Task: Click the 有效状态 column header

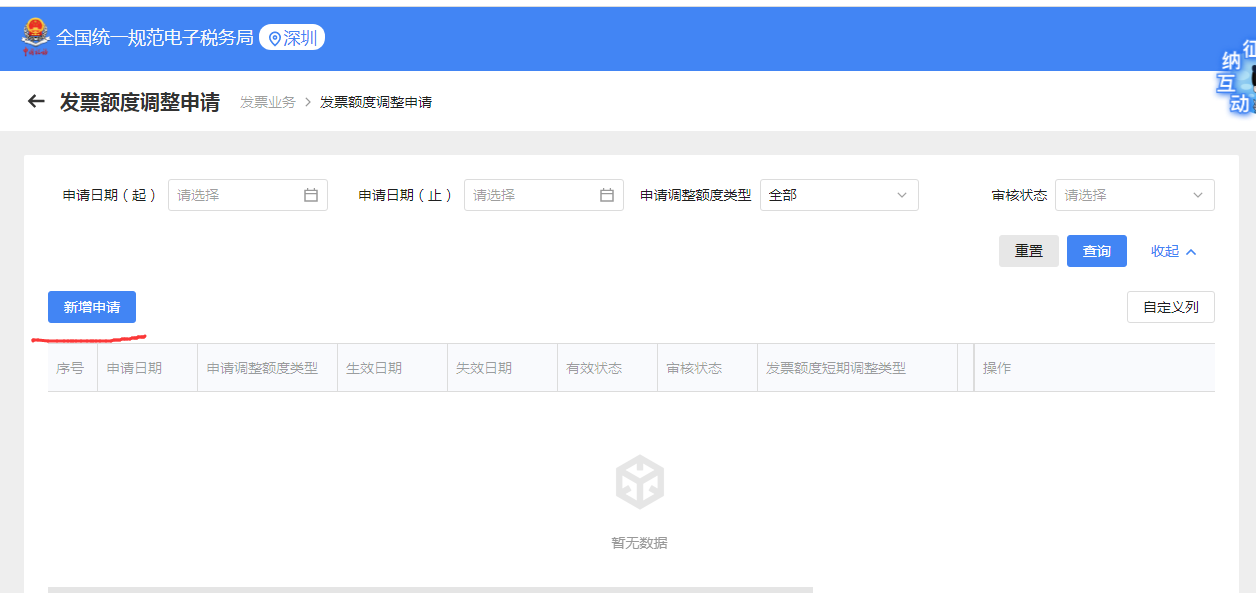Action: pyautogui.click(x=594, y=368)
